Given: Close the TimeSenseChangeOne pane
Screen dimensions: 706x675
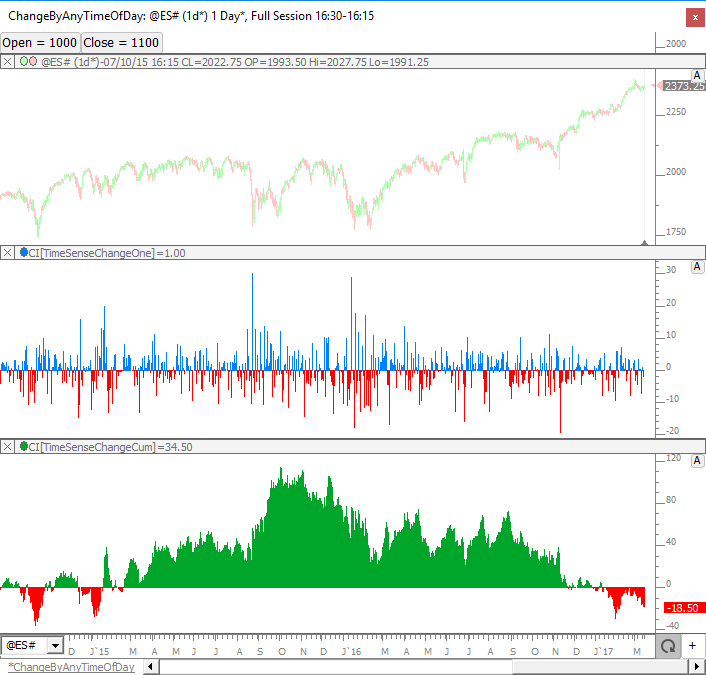Looking at the screenshot, I should pyautogui.click(x=8, y=253).
